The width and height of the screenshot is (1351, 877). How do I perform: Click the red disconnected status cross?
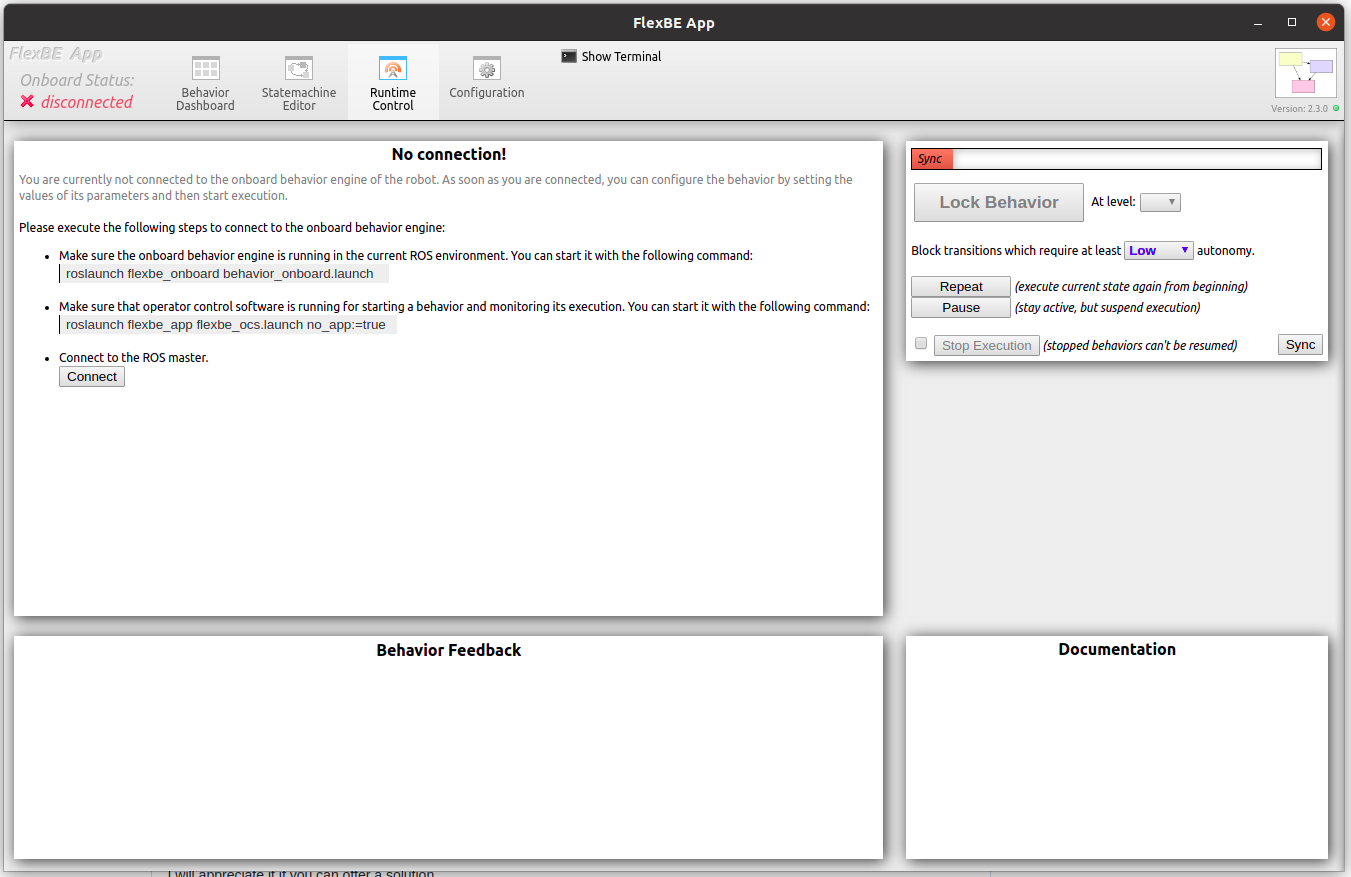click(28, 102)
